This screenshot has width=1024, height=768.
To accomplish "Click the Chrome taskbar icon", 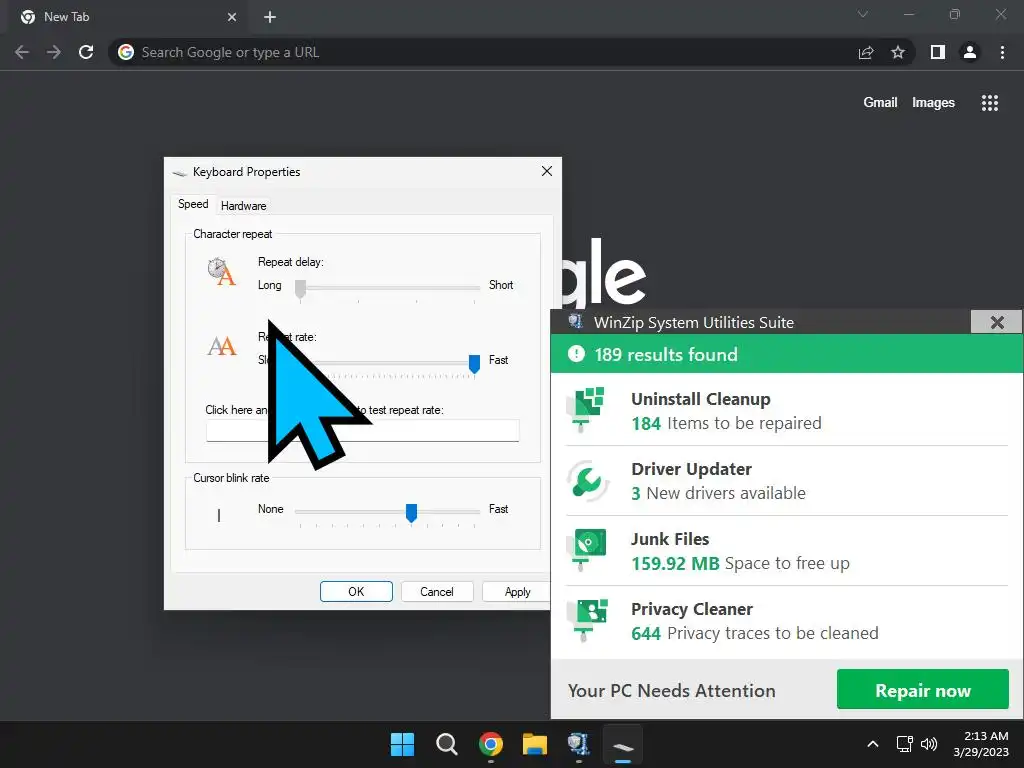I will (490, 744).
